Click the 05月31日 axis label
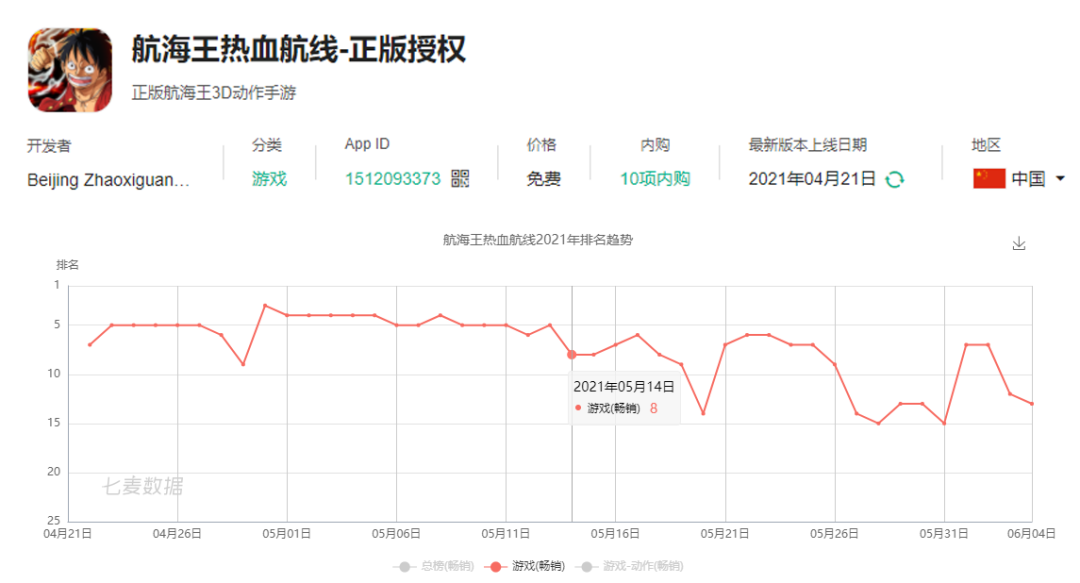This screenshot has height=583, width=1080. coord(944,534)
